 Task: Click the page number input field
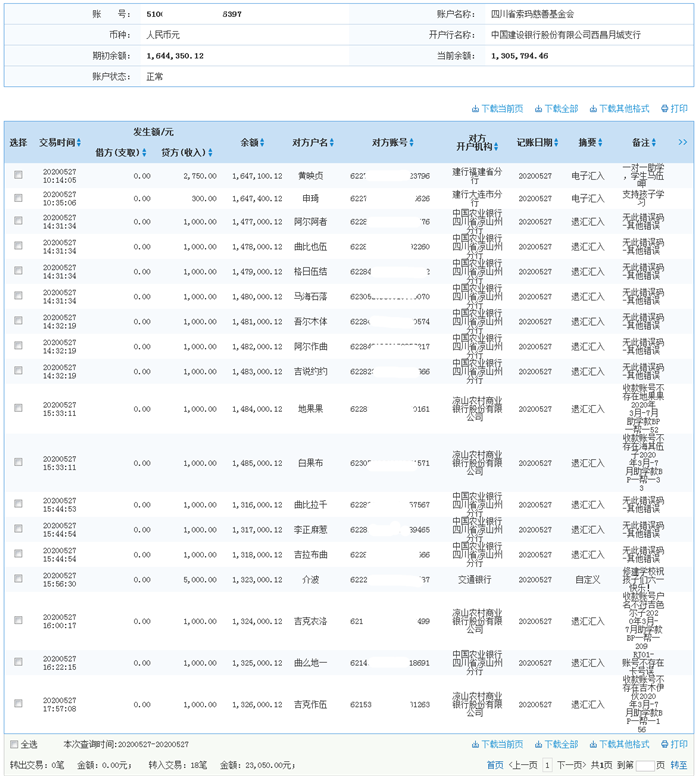point(645,765)
